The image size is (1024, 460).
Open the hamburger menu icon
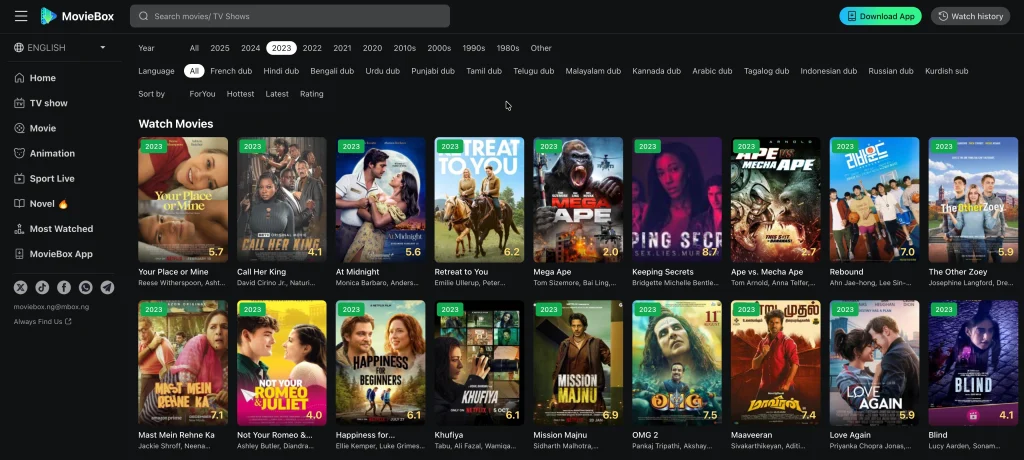[21, 16]
